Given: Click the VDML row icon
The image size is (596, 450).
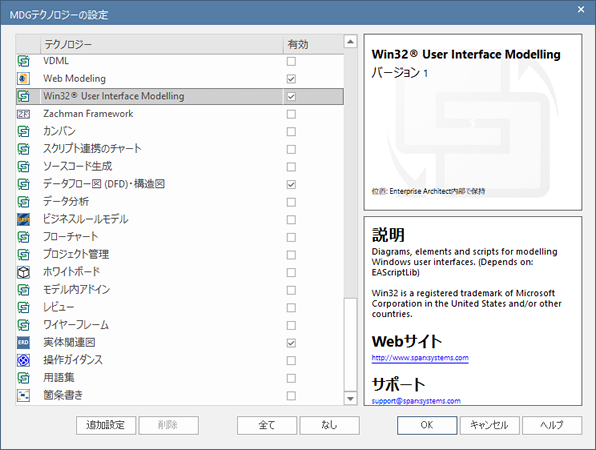Looking at the screenshot, I should [x=24, y=61].
